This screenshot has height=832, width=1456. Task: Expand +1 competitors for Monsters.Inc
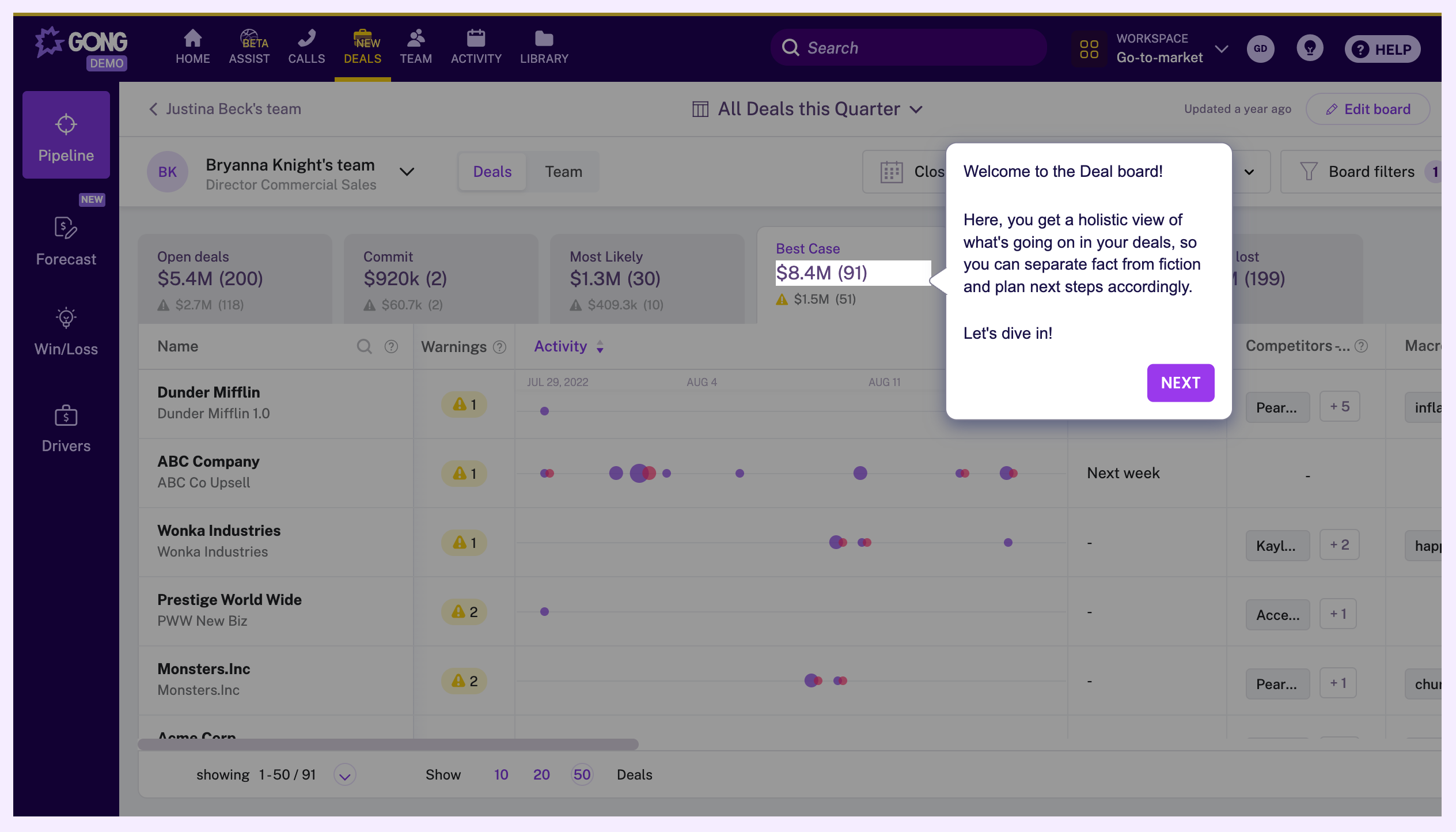click(1337, 683)
